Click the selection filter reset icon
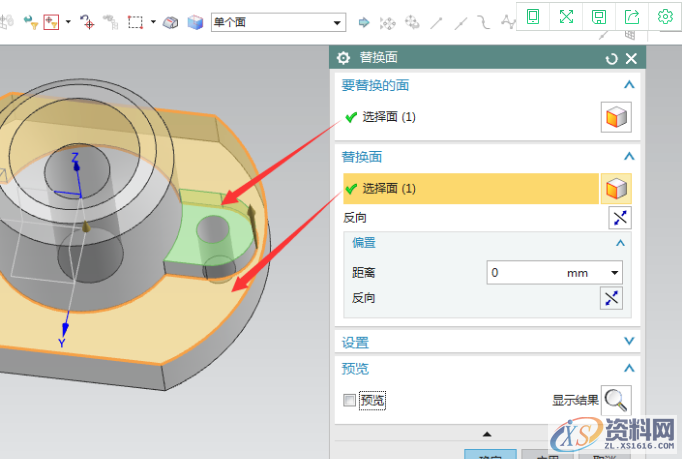Viewport: 682px width, 459px height. pyautogui.click(x=30, y=22)
